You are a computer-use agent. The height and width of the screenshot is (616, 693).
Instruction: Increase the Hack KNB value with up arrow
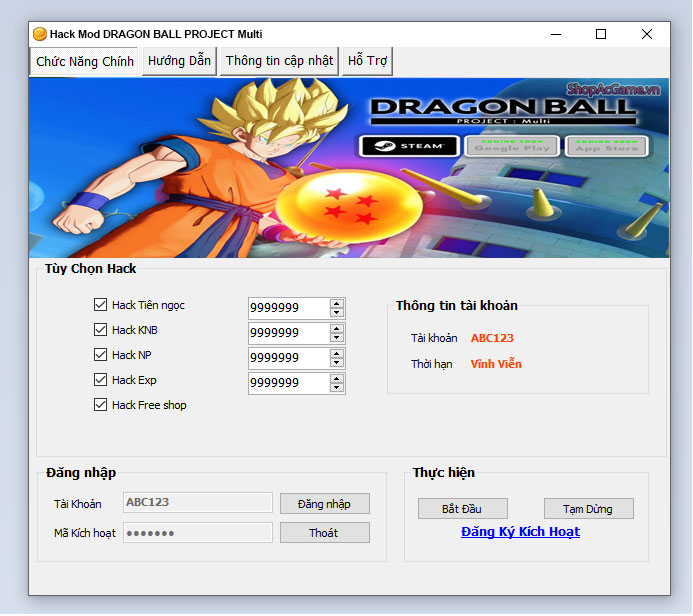337,329
